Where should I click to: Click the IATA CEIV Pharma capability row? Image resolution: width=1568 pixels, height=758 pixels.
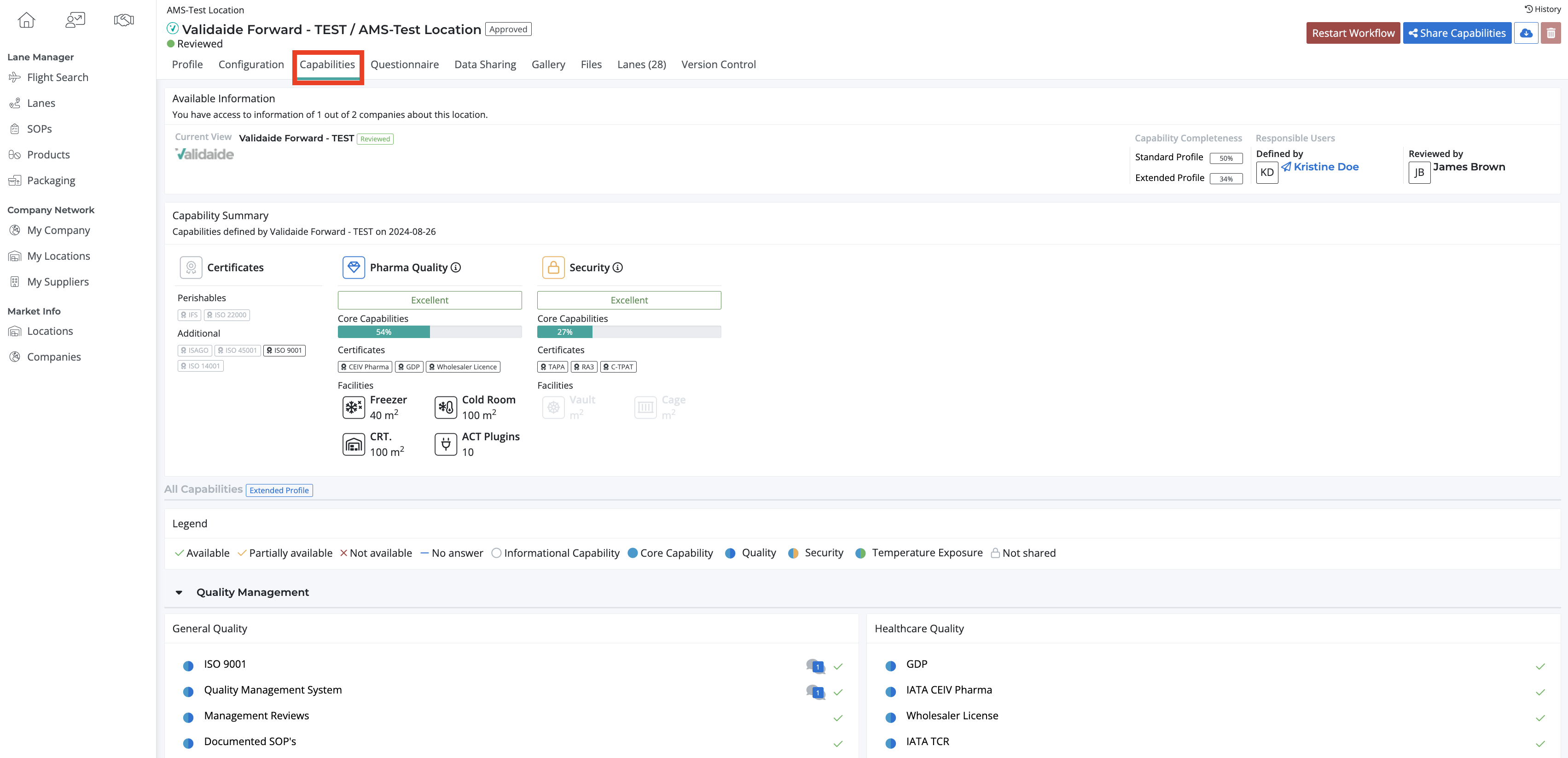[1213, 690]
